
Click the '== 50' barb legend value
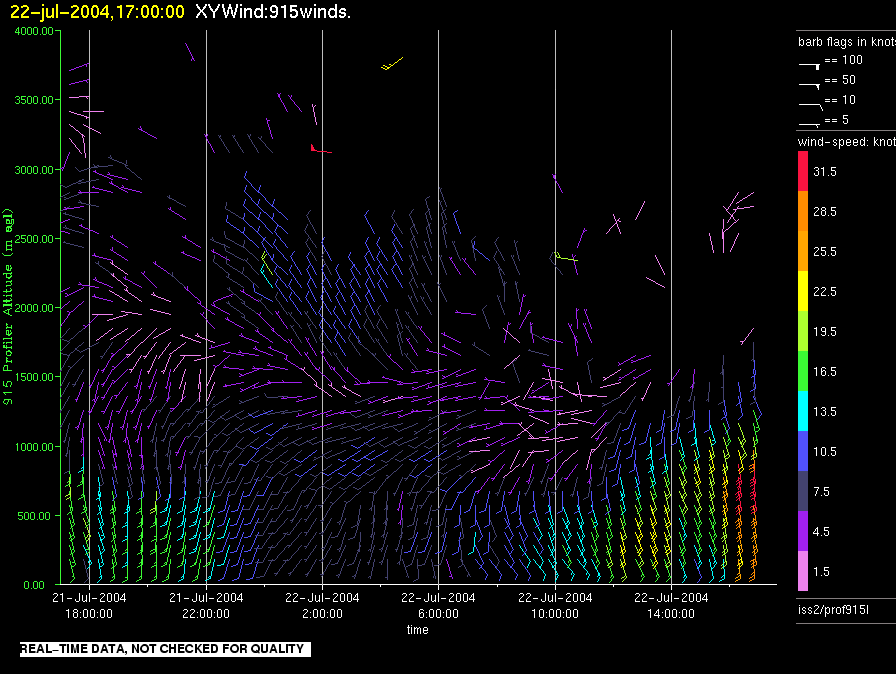pyautogui.click(x=840, y=79)
